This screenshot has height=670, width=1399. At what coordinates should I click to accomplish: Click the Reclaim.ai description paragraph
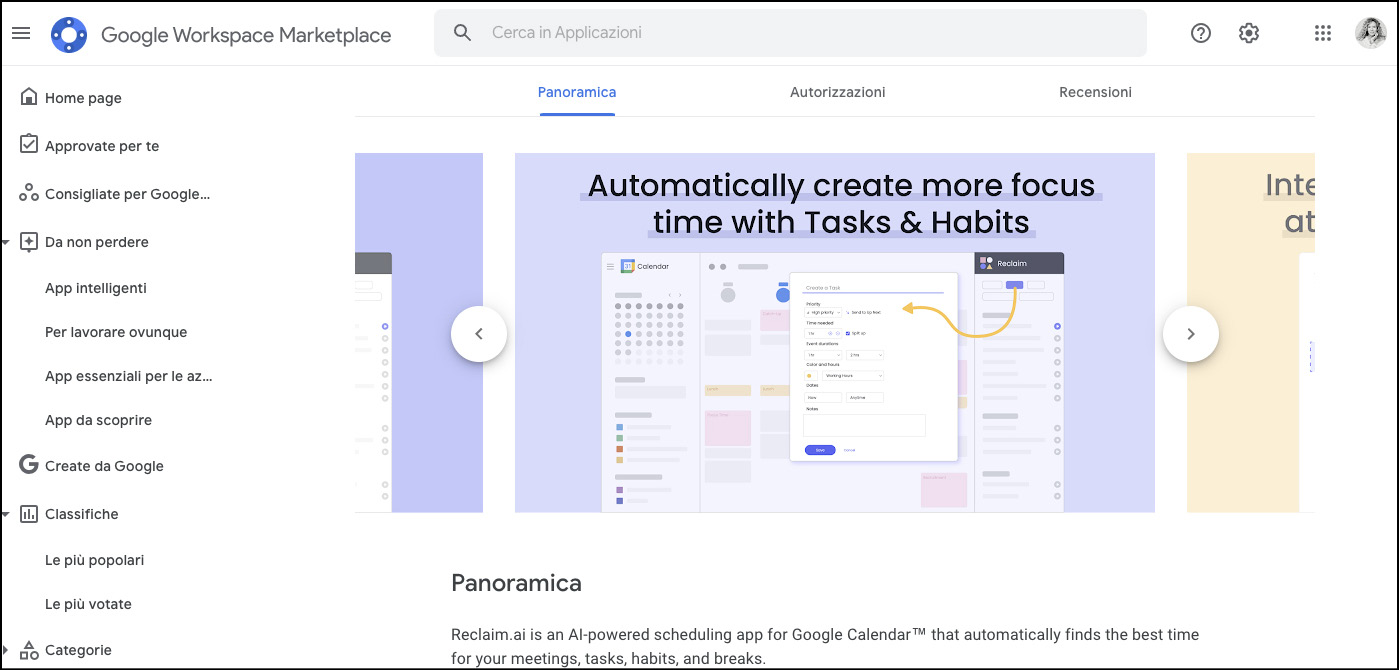coord(825,646)
